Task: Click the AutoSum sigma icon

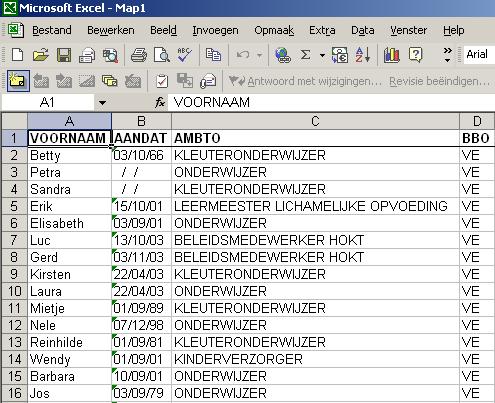Action: click(x=305, y=55)
